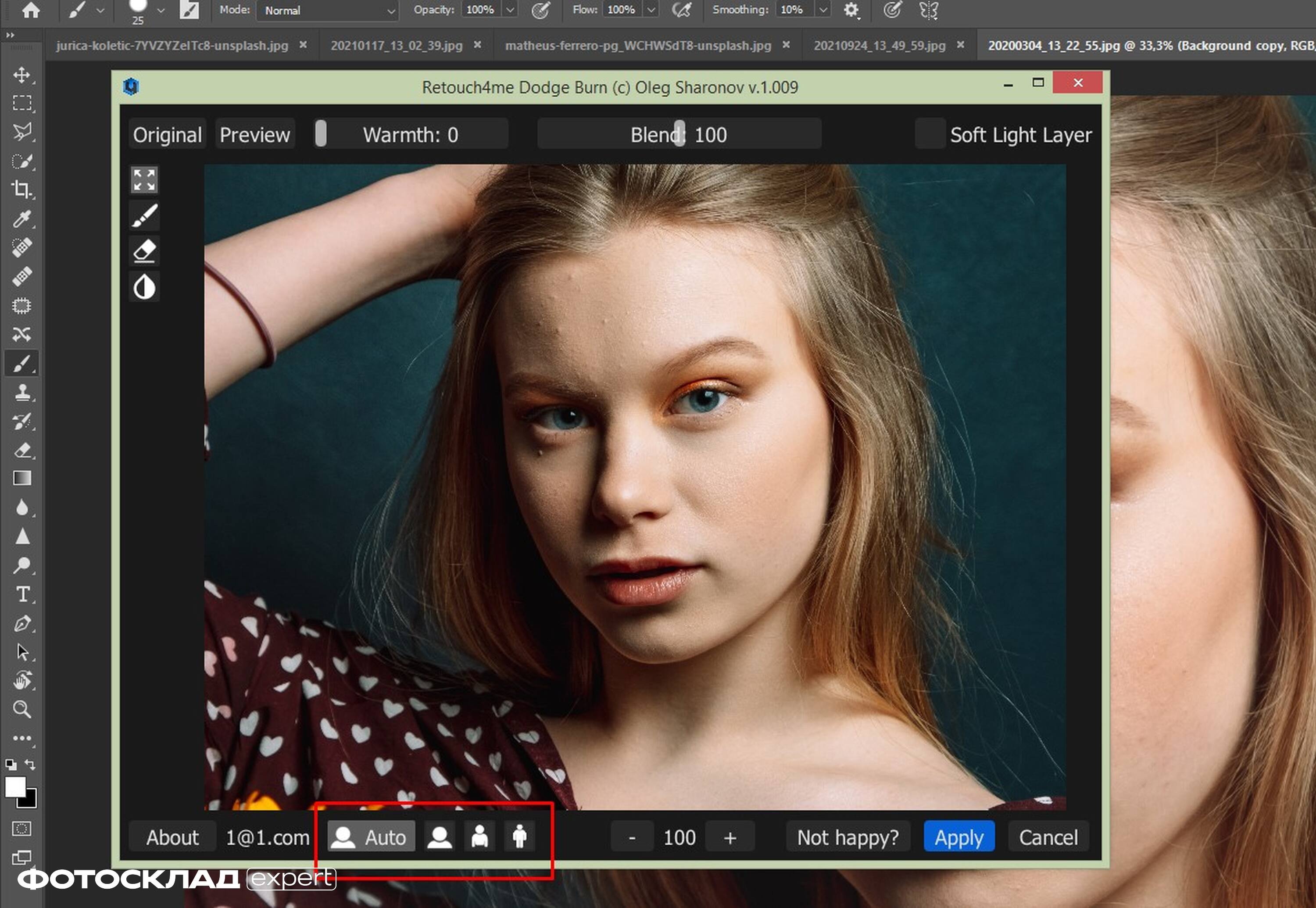Click the About button

172,837
